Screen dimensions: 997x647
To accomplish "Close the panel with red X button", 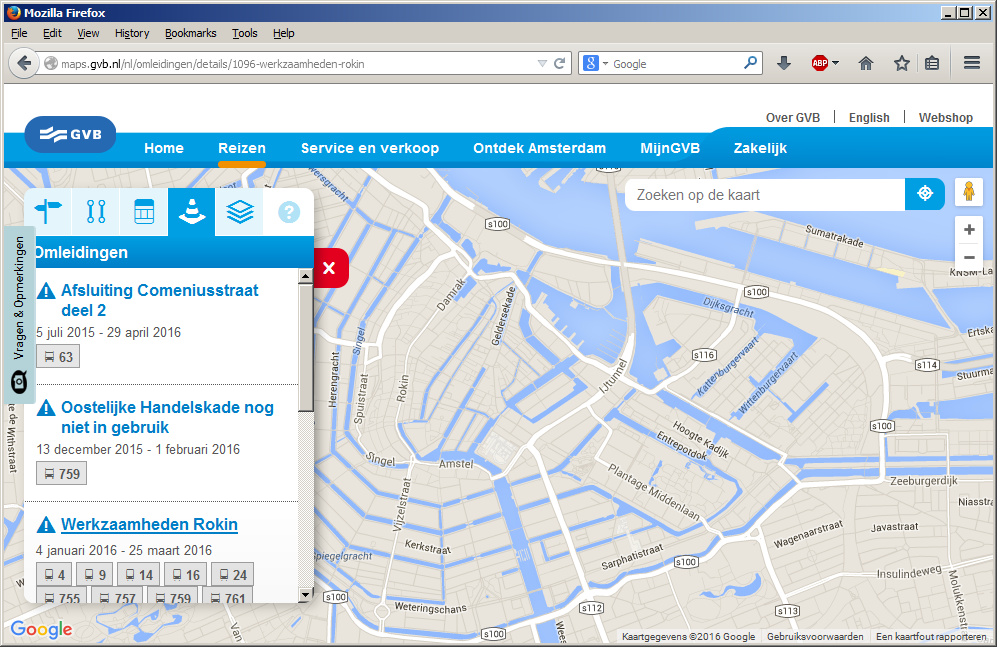I will coord(330,268).
